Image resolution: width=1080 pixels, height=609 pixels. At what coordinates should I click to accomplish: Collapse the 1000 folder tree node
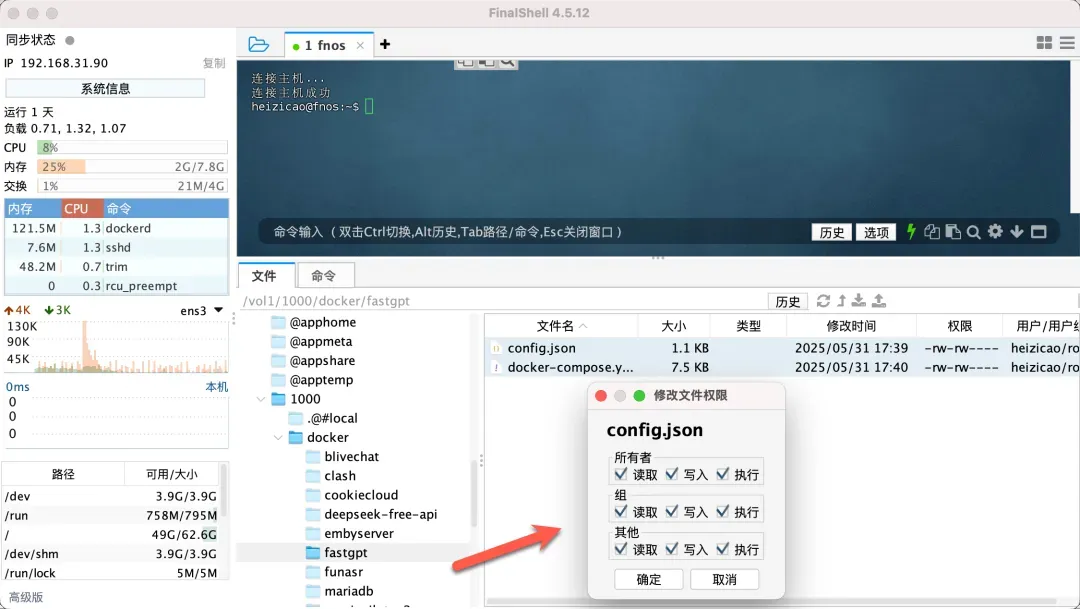point(261,399)
